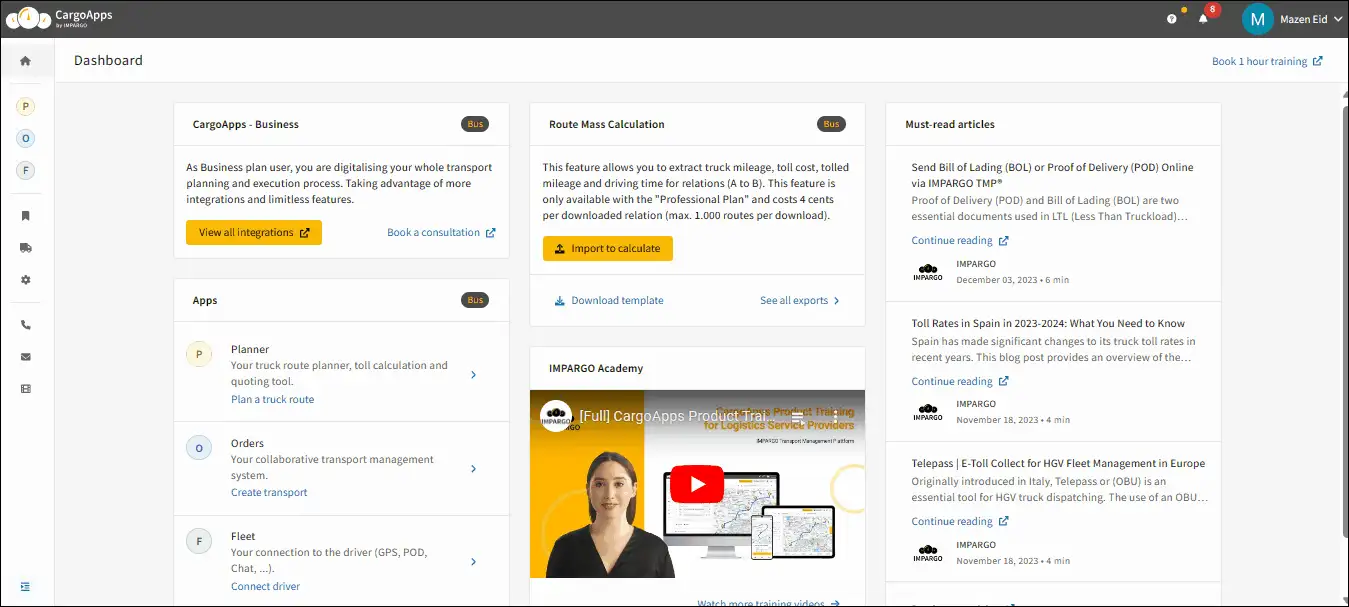
Task: Click Create transport link
Action: tap(269, 492)
